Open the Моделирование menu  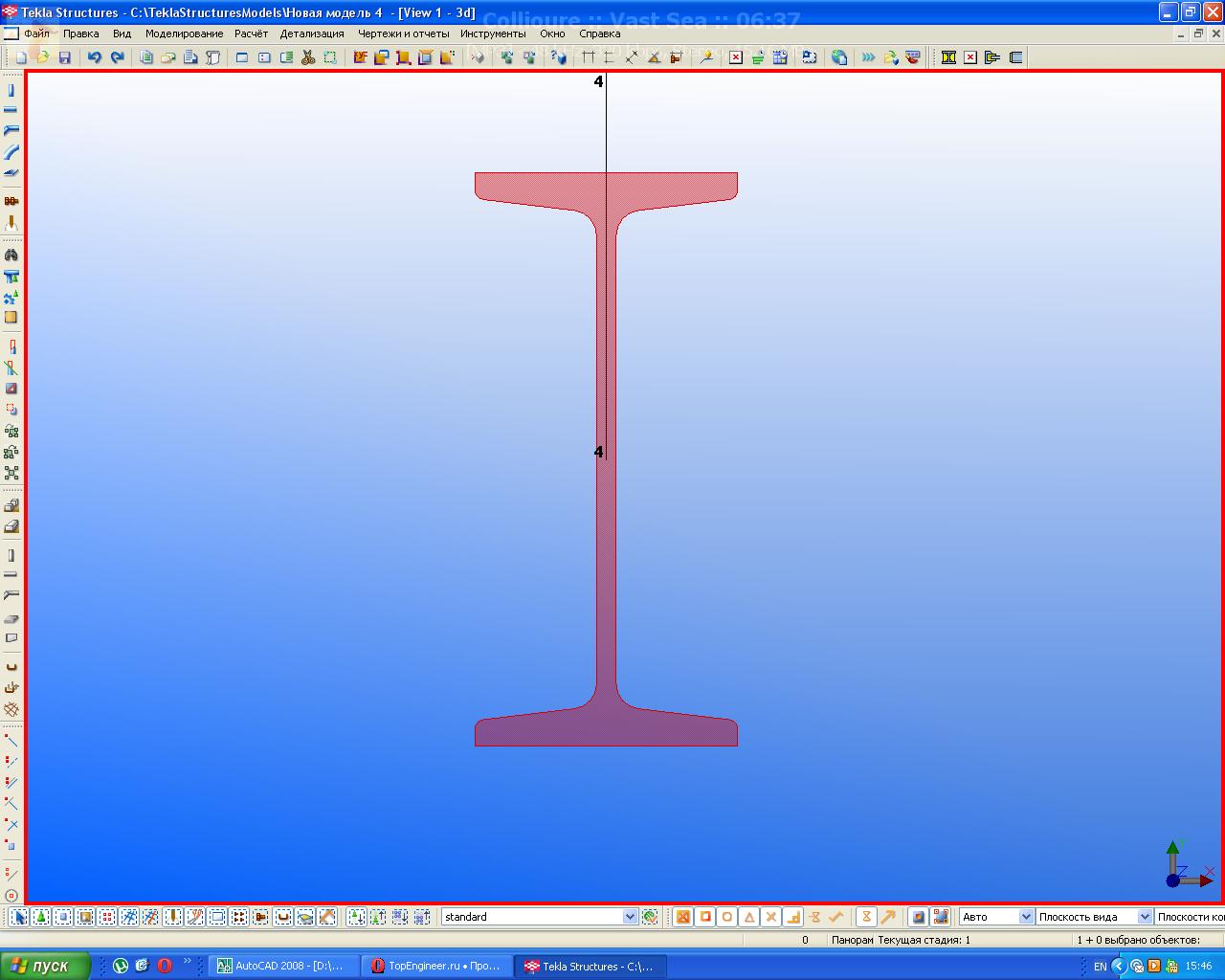(x=184, y=33)
